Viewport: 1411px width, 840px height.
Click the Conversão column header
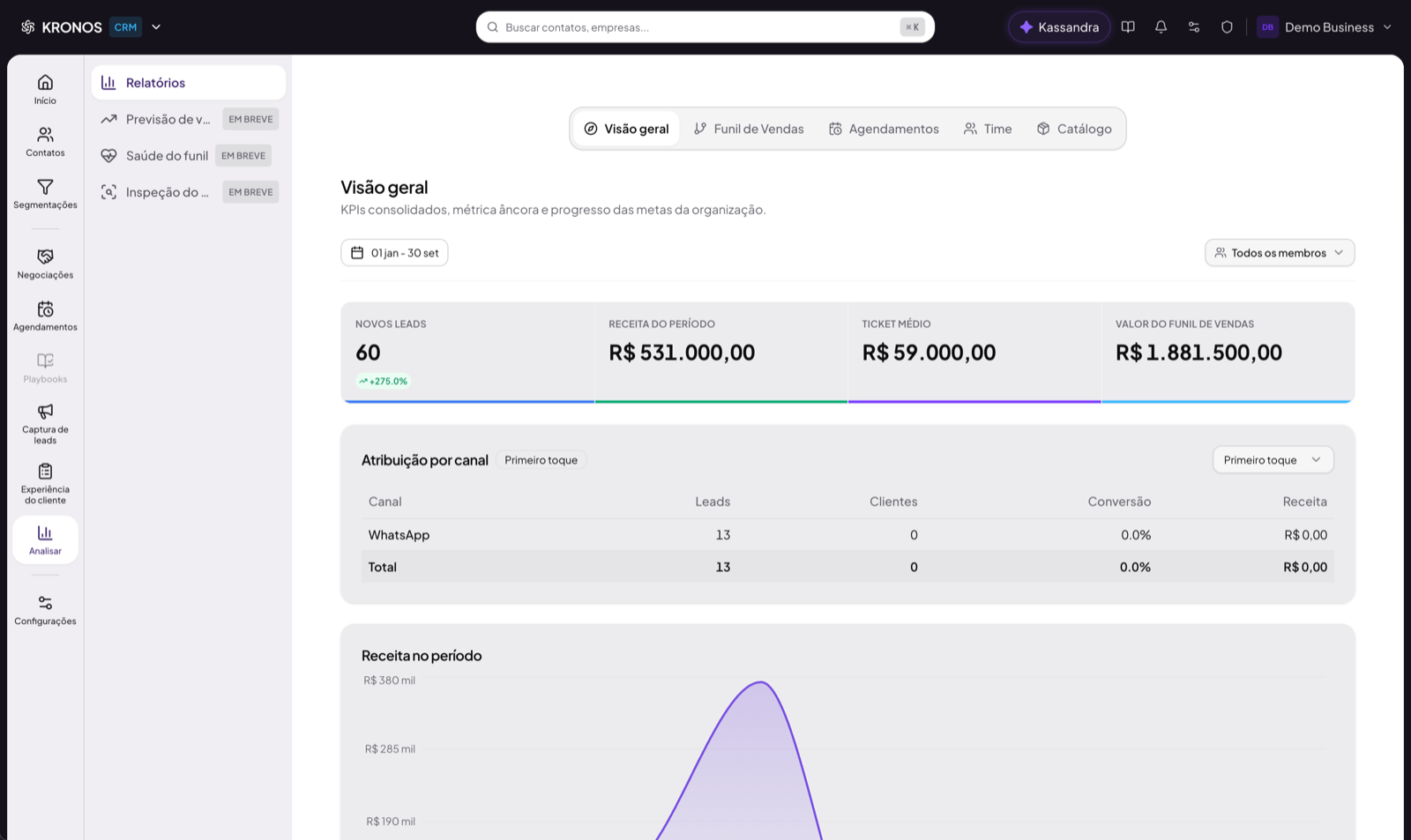click(1119, 502)
